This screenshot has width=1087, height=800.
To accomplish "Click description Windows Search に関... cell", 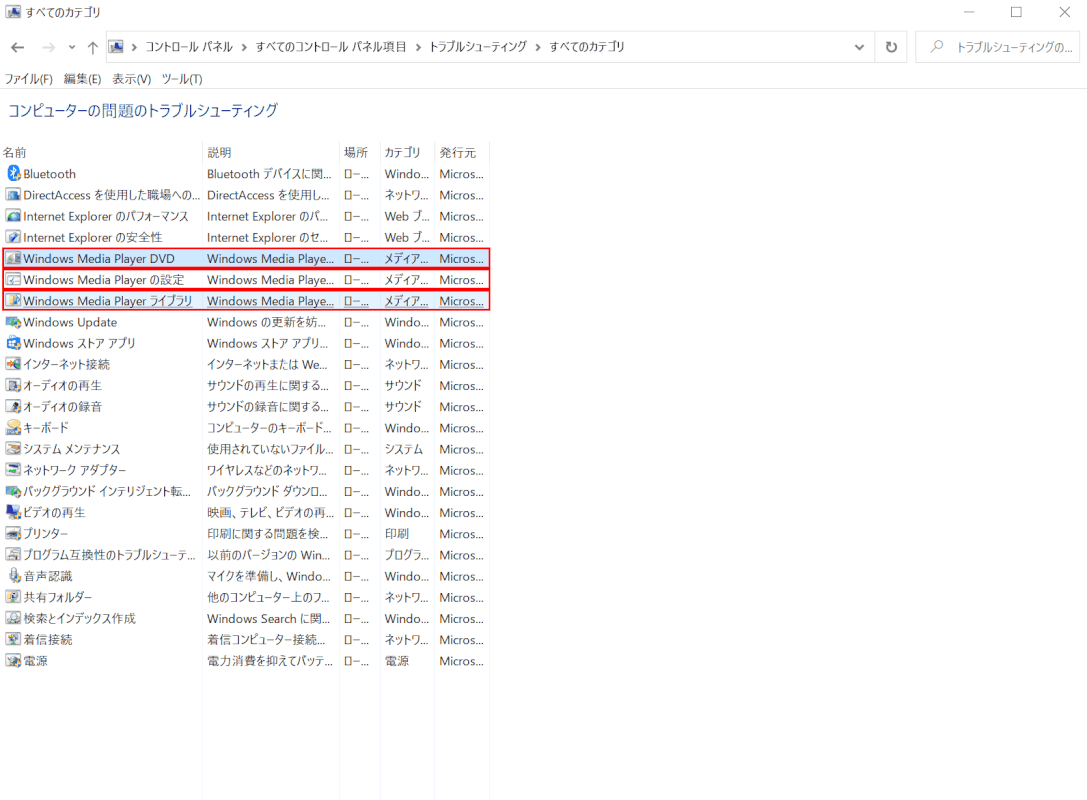I will pos(268,618).
